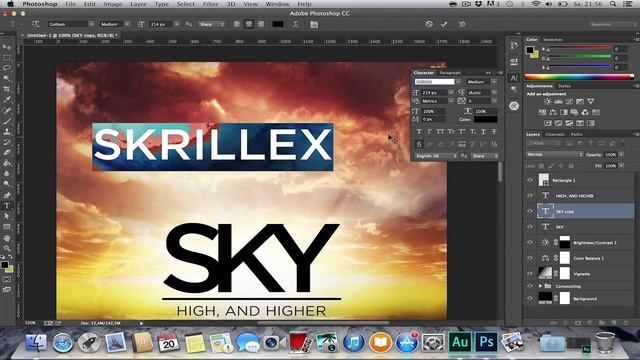Open the layer Fill dropdown arrow
Screen dimensions: 640x360
[621, 166]
